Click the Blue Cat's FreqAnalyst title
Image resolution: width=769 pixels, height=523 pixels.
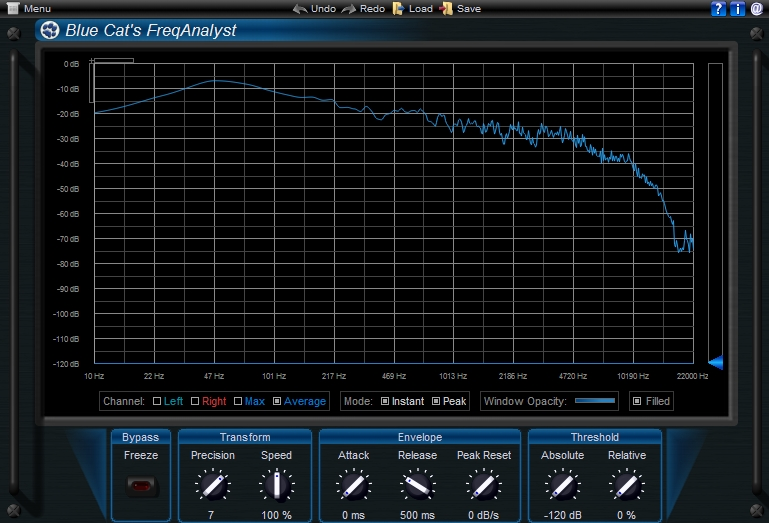tap(151, 30)
